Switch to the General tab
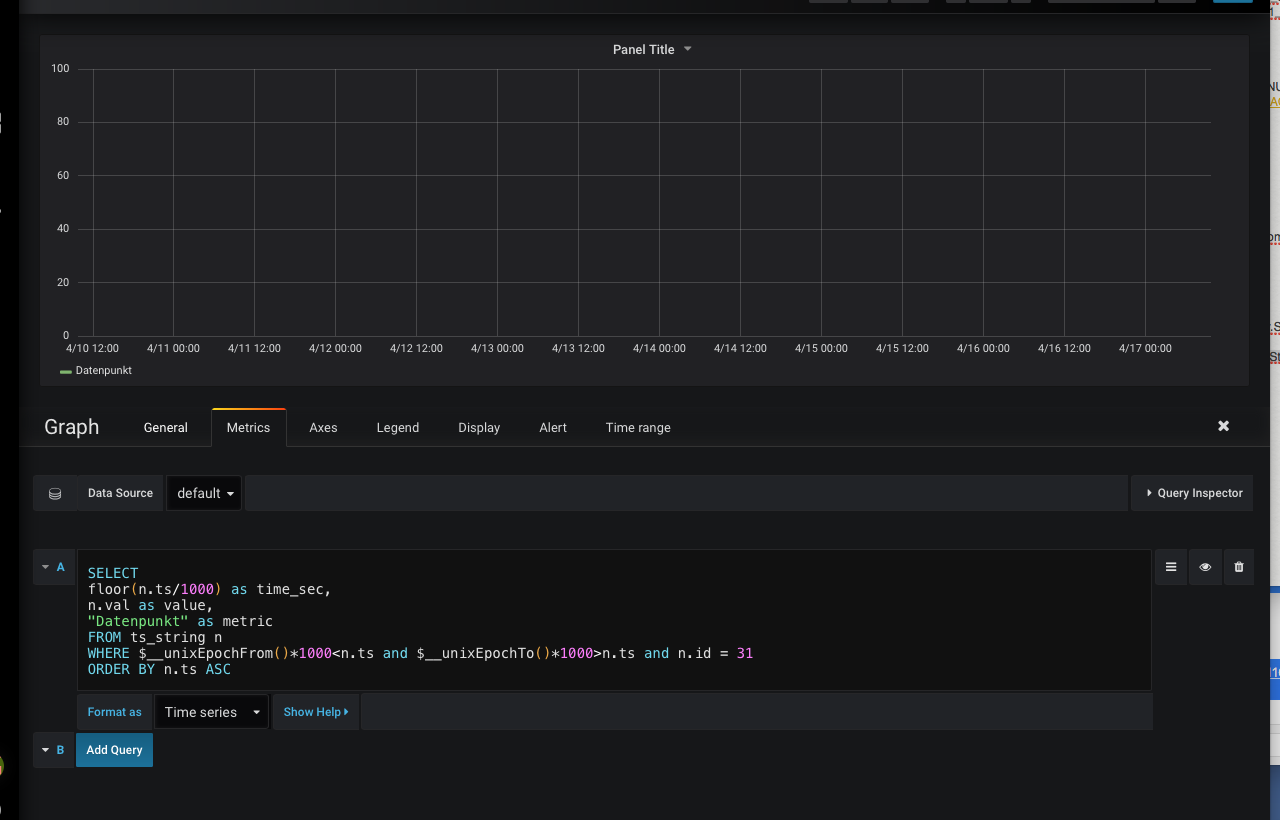Screen dimensions: 1280x820 [165, 427]
